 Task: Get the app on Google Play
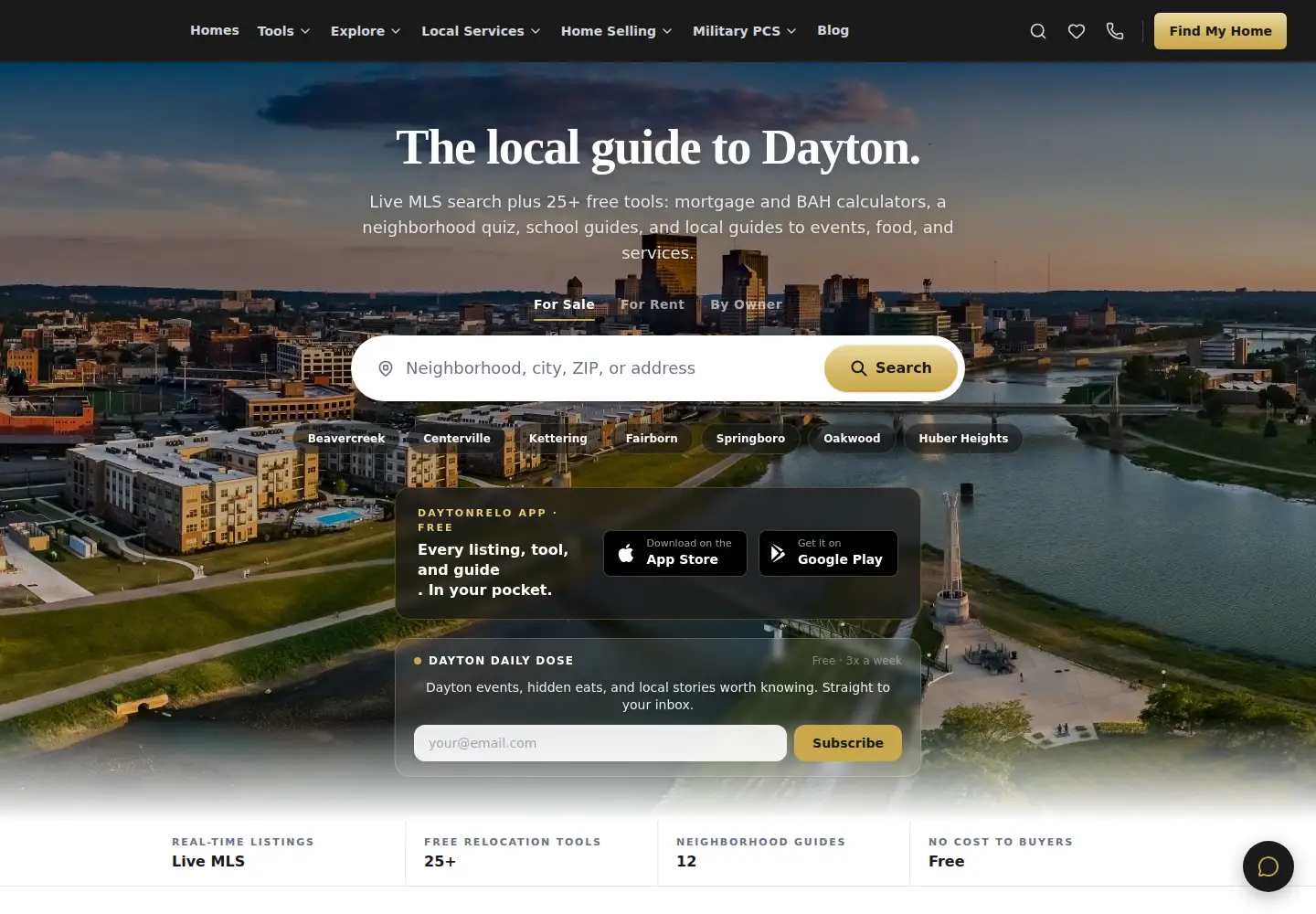coord(828,554)
